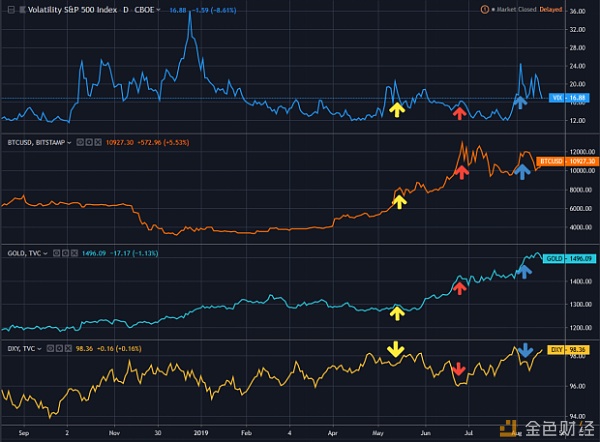This screenshot has height=442, width=600.
Task: Click the Sep label on the time axis
Action: [x=24, y=433]
